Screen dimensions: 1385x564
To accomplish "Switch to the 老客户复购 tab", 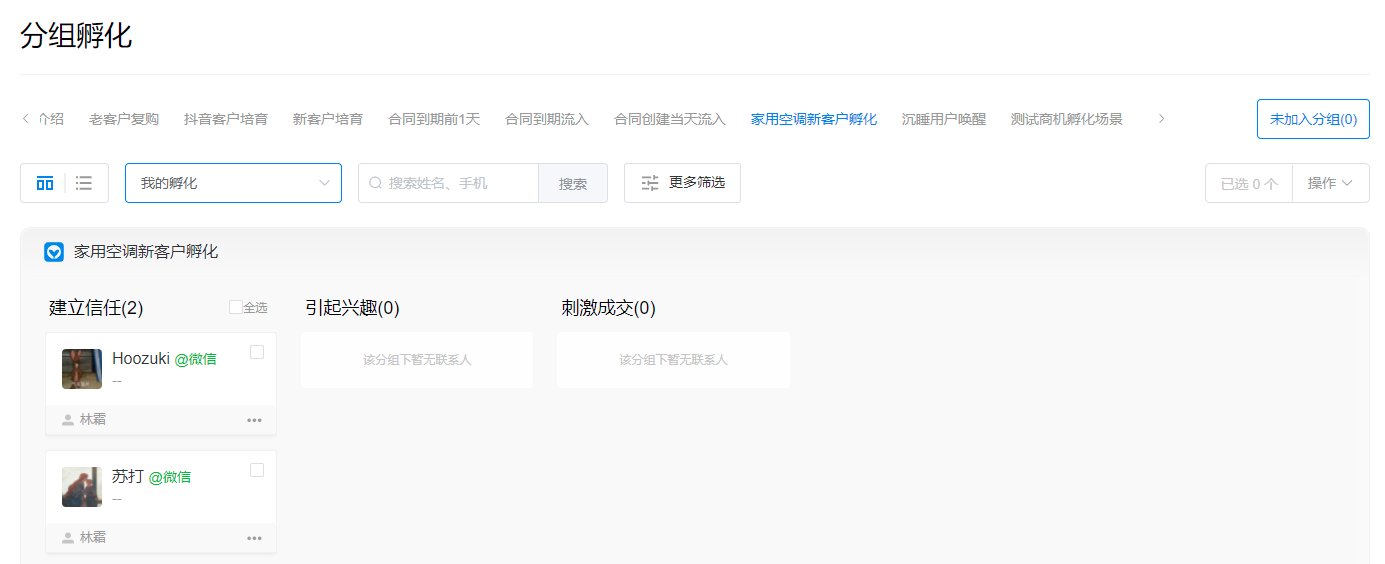I will [x=124, y=119].
